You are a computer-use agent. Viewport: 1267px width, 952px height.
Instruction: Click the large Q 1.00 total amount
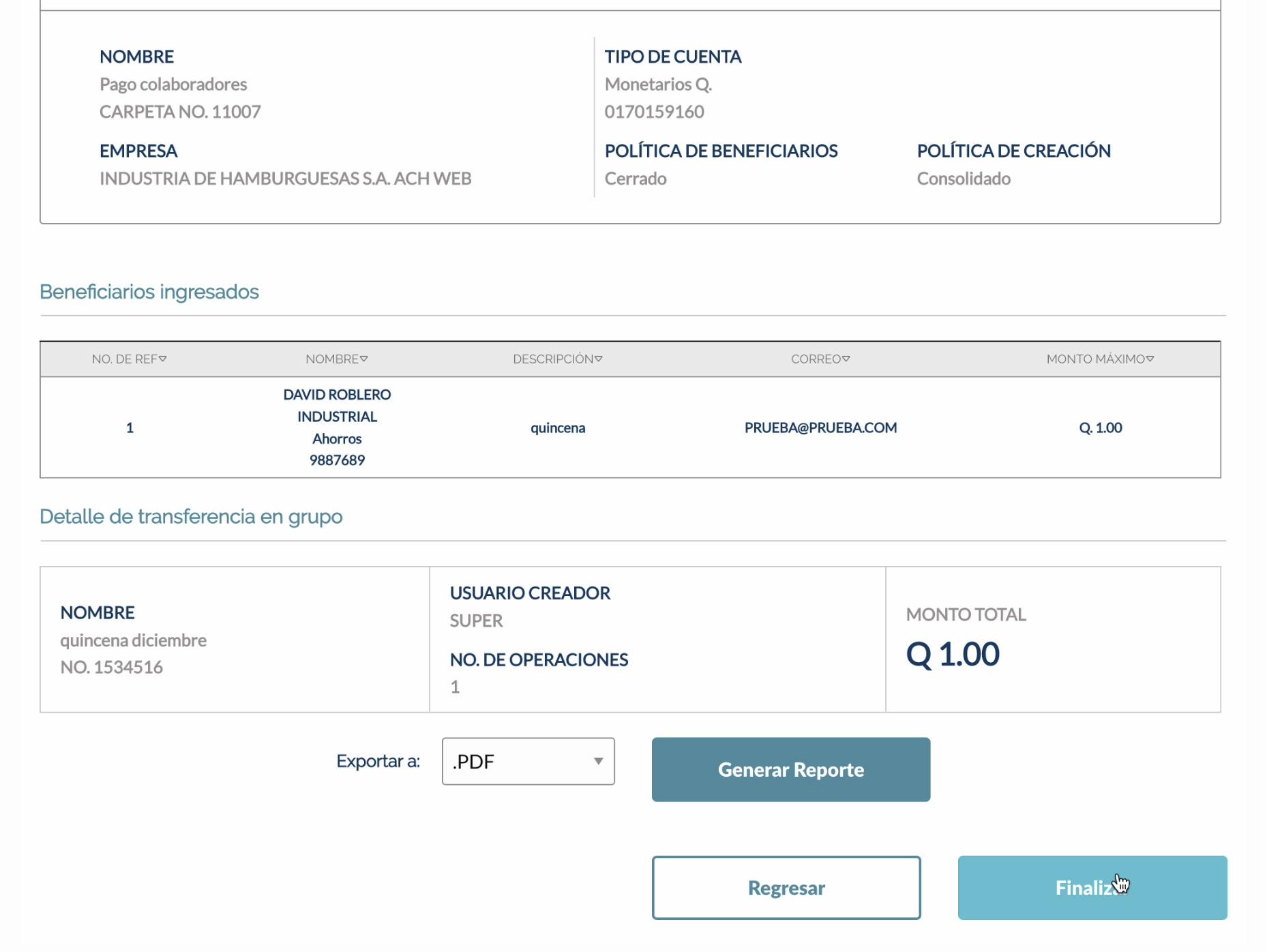click(x=953, y=655)
